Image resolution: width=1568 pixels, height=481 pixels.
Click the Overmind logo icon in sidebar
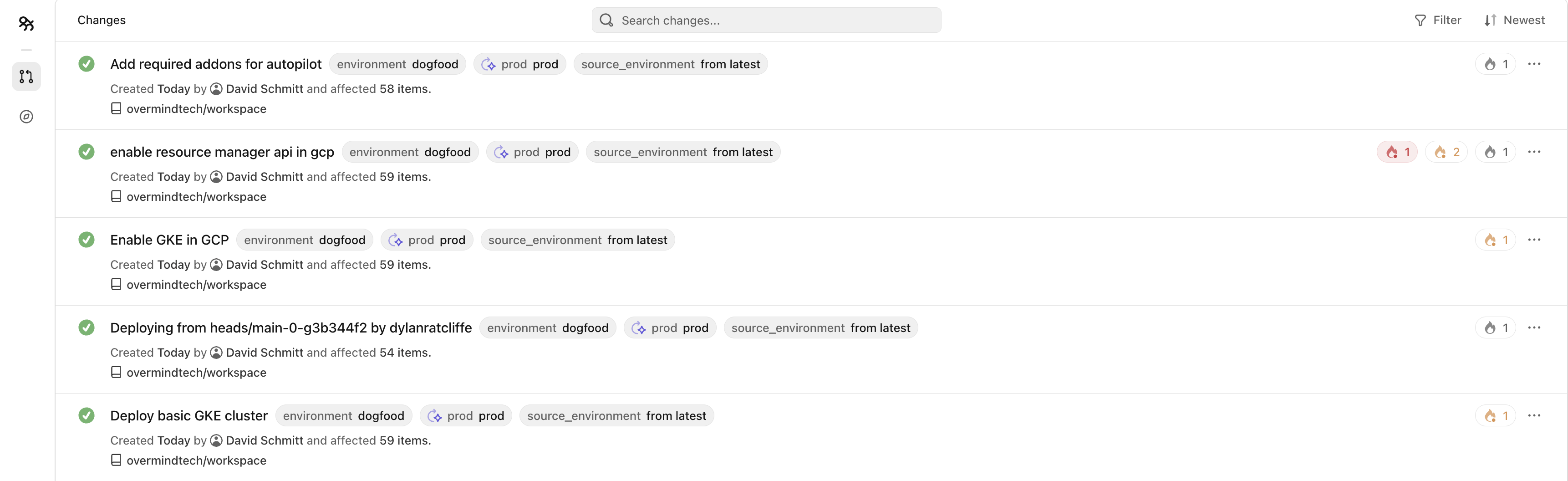pos(26,24)
